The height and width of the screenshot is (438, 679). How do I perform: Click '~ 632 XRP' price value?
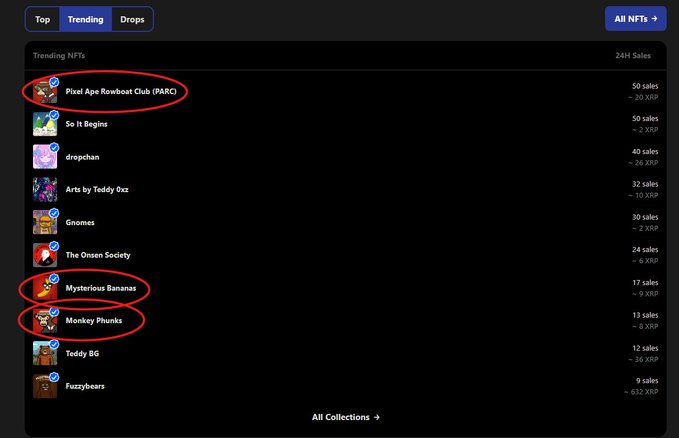[x=641, y=392]
